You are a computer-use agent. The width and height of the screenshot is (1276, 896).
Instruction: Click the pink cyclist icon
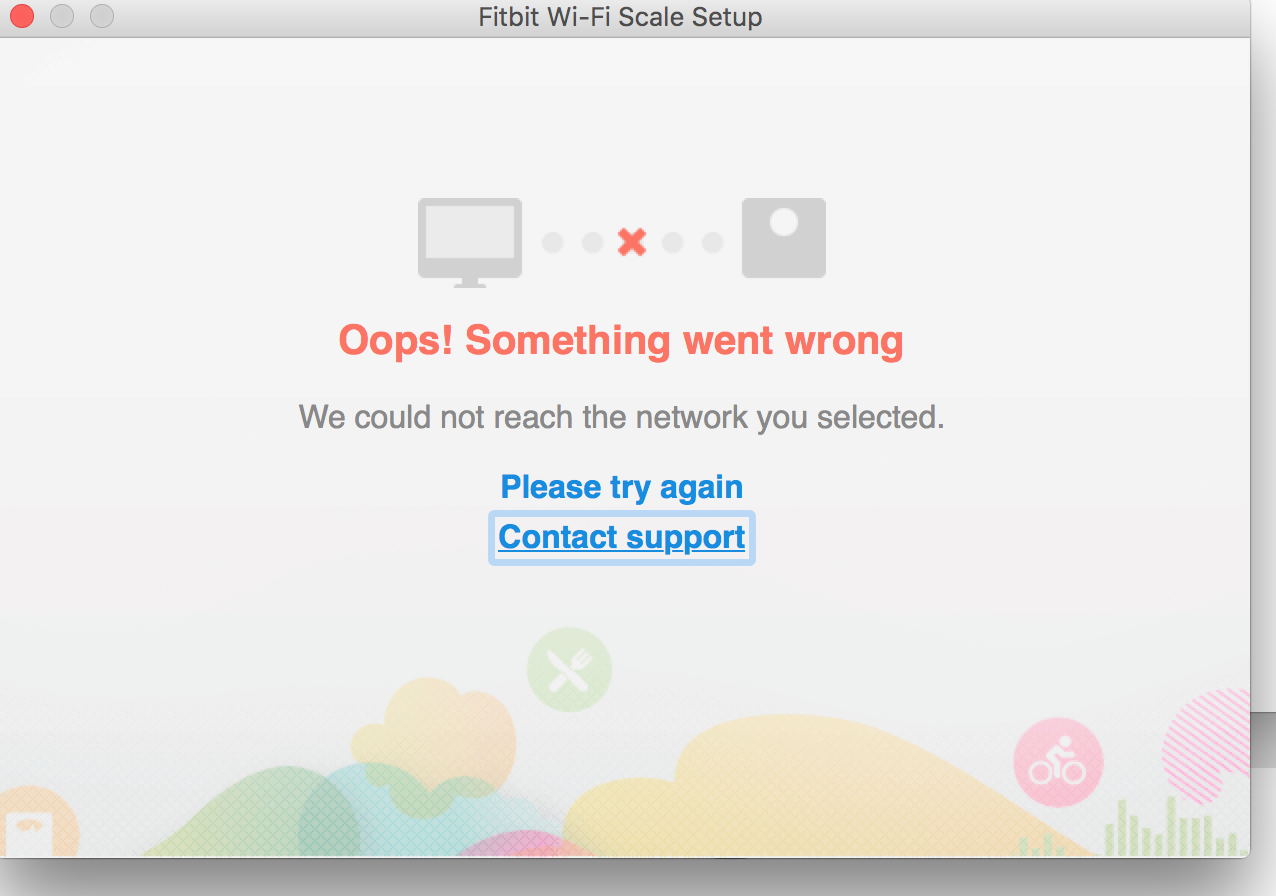tap(1058, 762)
